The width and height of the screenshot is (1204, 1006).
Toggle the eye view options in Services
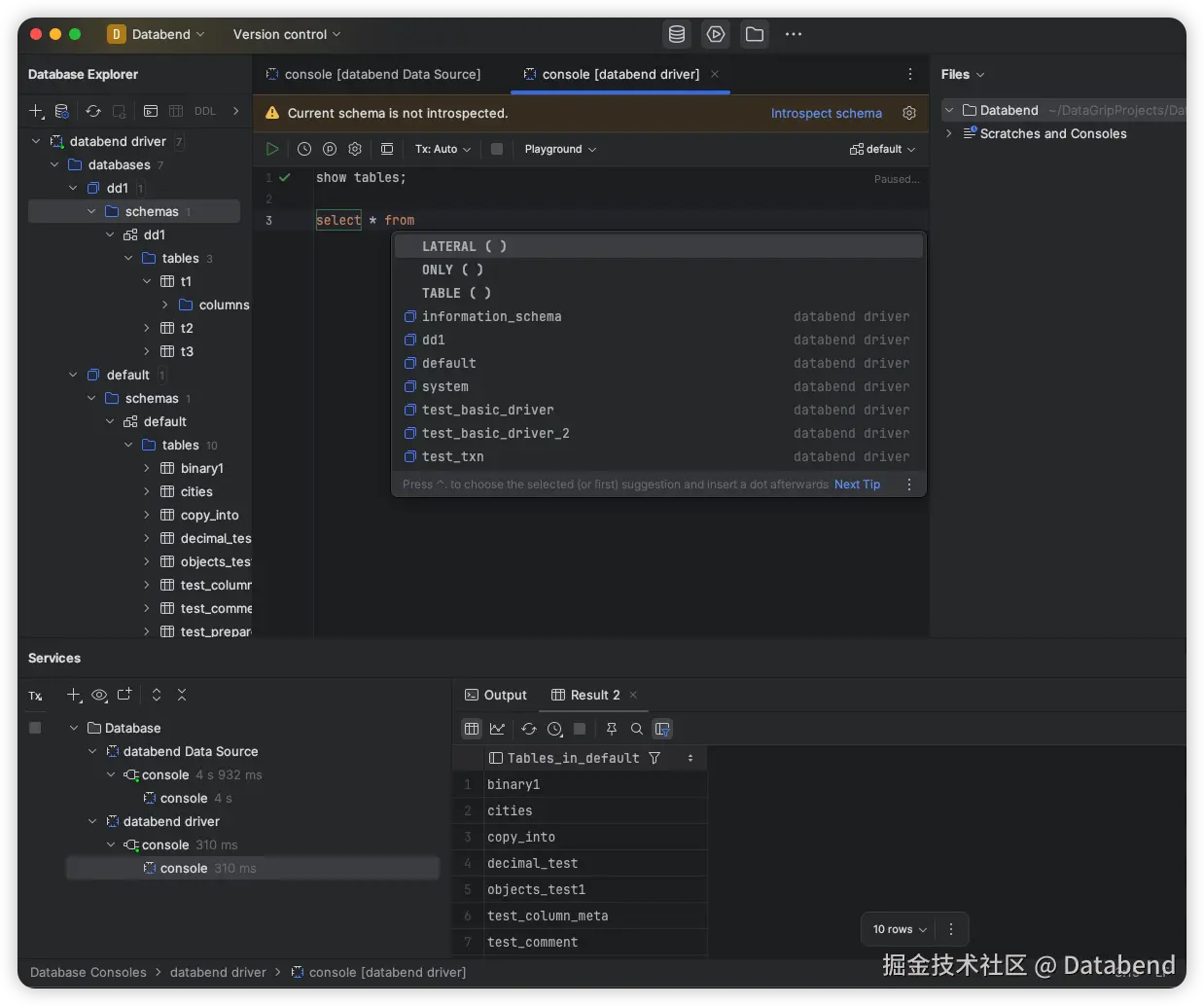pos(99,695)
